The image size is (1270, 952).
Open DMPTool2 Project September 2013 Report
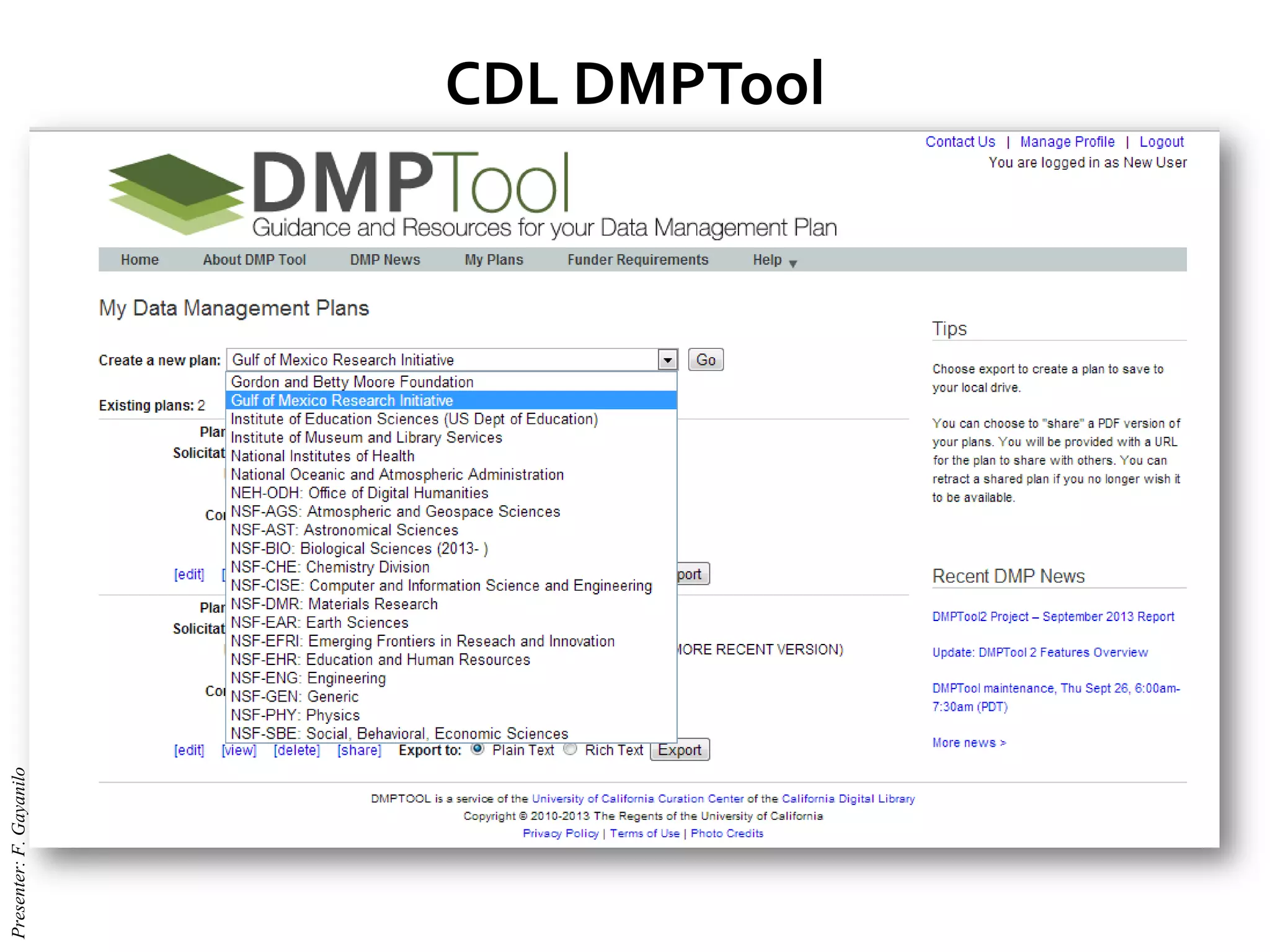pos(1053,617)
